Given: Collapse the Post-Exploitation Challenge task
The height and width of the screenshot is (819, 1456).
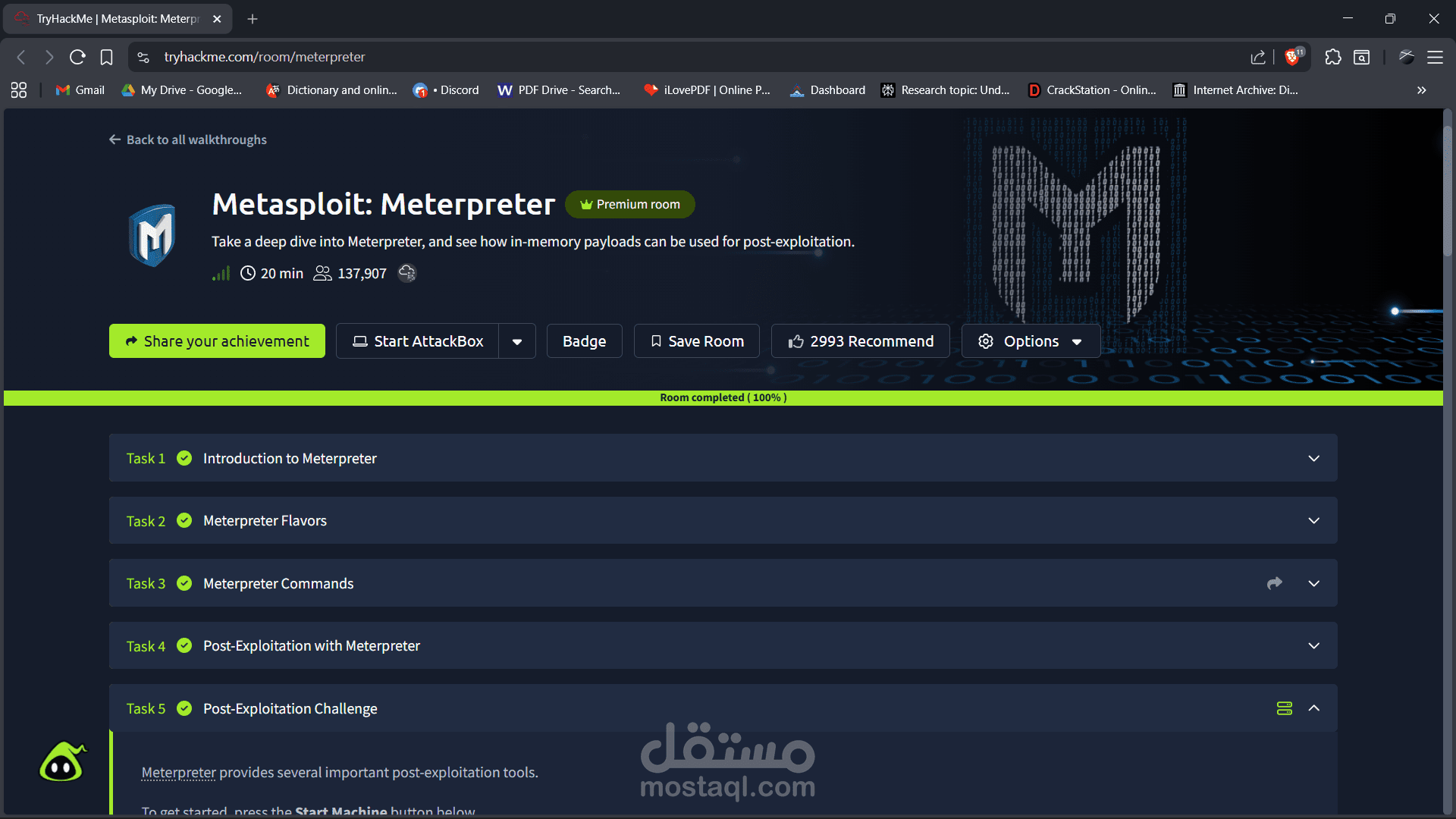Looking at the screenshot, I should pos(1314,708).
